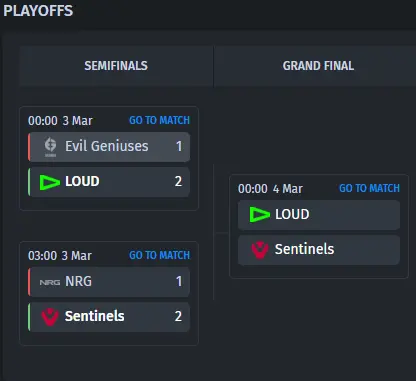Viewport: 416px width, 381px height.
Task: Click the LOUD logo in the semifinal
Action: [x=50, y=182]
